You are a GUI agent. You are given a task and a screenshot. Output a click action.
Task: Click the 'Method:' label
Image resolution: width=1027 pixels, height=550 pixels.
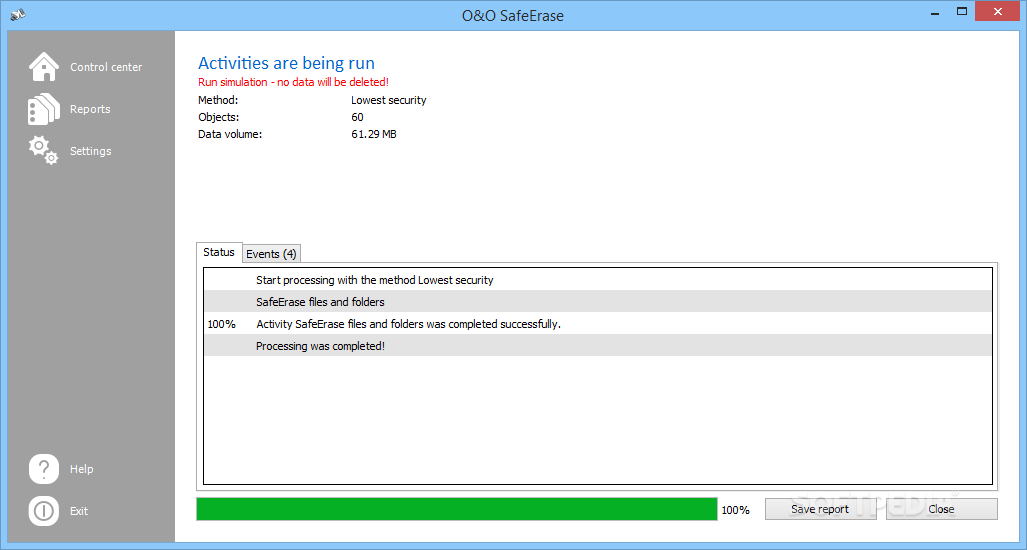tap(218, 100)
